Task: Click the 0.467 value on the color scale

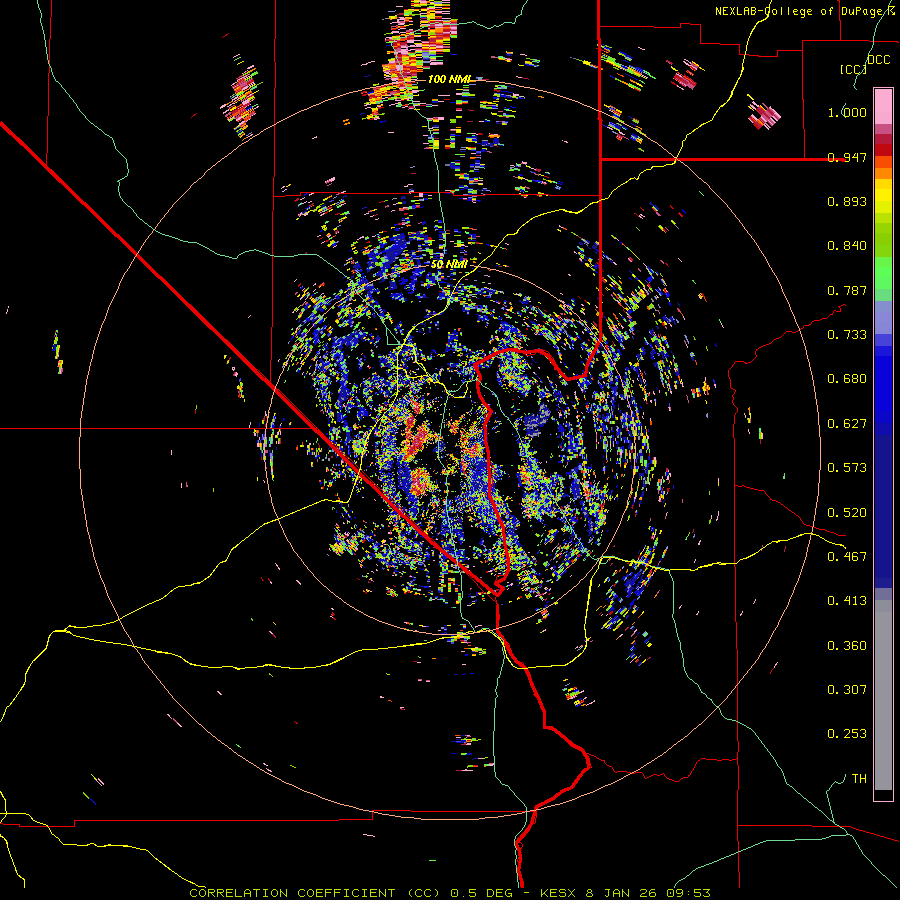Action: point(847,557)
